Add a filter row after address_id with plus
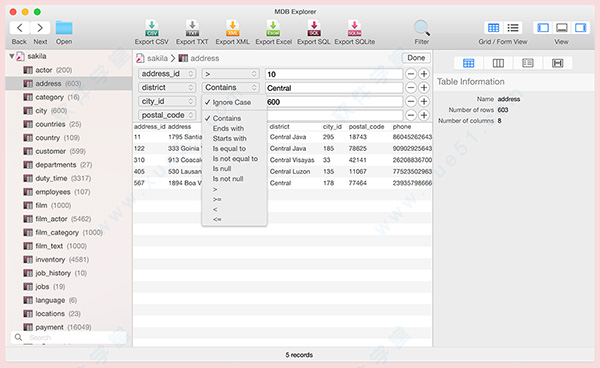 [424, 74]
